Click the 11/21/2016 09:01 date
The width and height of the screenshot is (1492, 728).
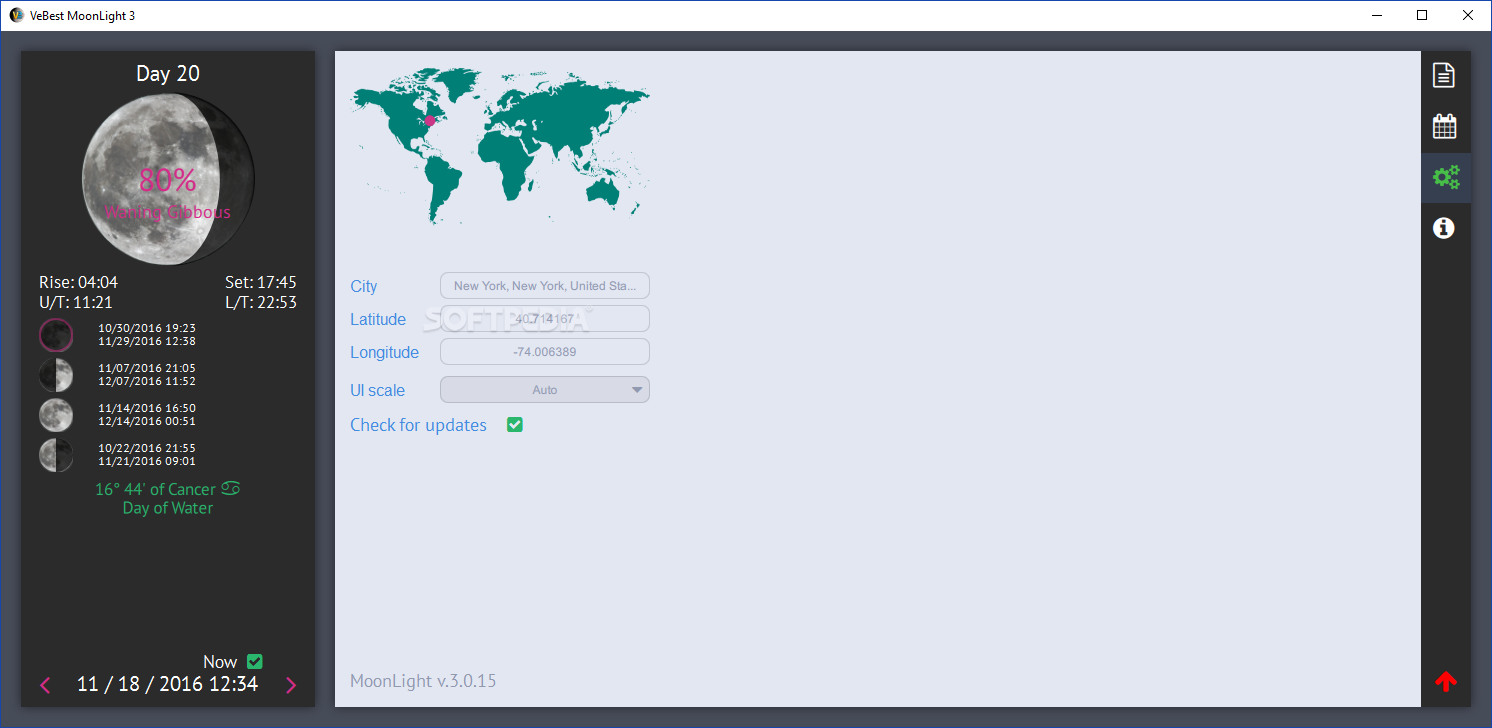[x=147, y=462]
